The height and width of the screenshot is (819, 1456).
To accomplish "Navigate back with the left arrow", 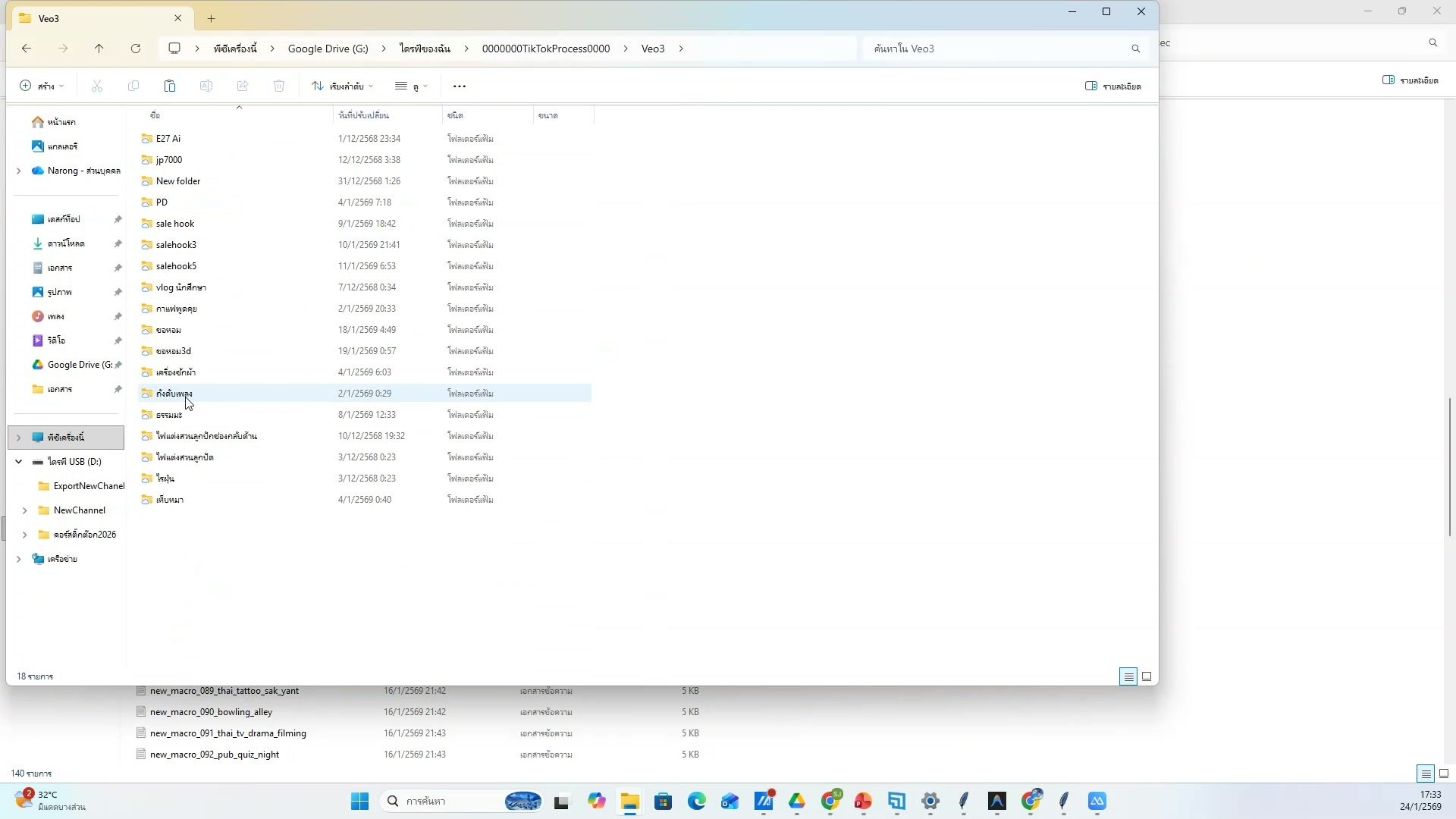I will coord(27,49).
